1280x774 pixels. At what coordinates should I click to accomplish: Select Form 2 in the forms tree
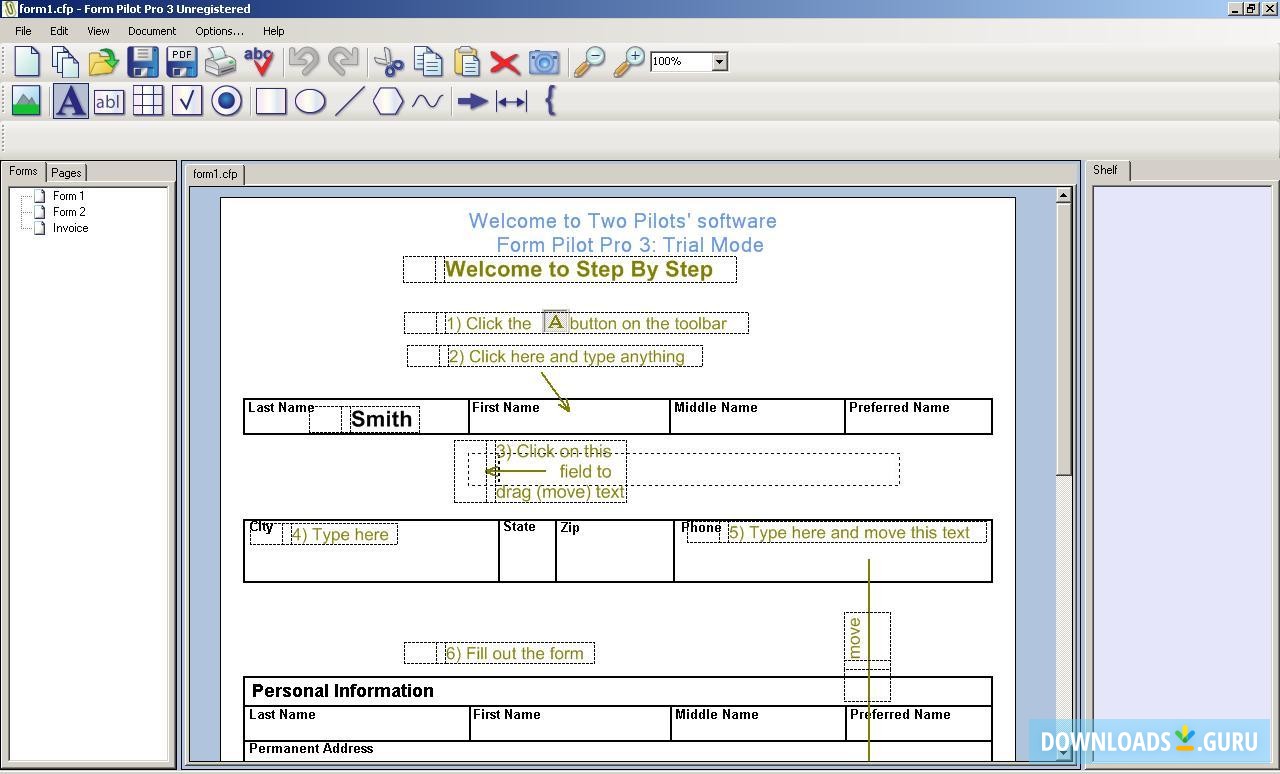69,212
